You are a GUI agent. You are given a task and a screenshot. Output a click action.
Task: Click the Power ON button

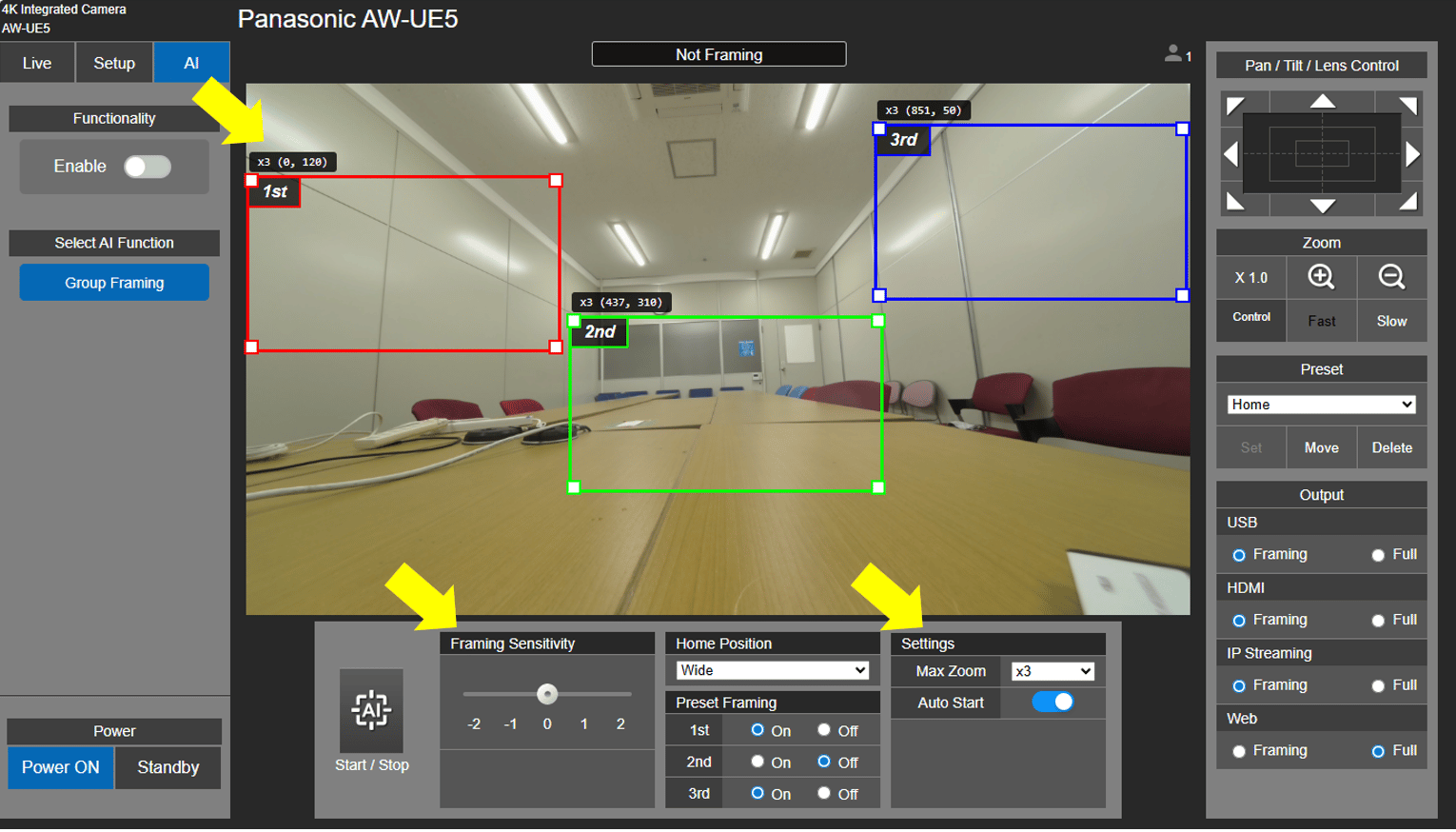[61, 767]
